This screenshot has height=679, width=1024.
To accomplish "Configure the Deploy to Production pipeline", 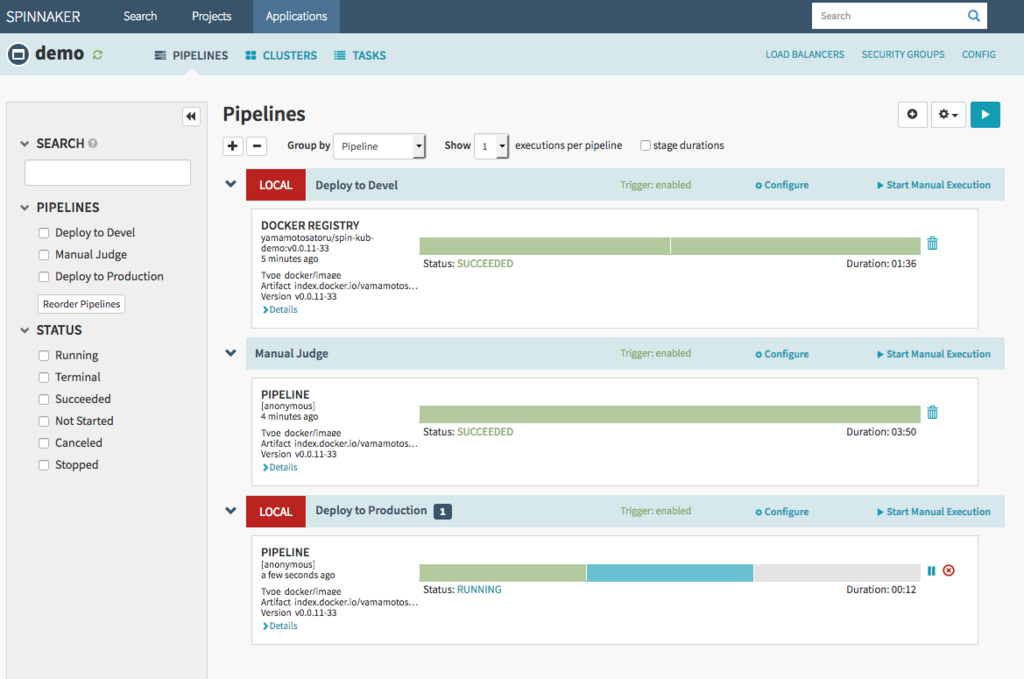I will coord(782,512).
